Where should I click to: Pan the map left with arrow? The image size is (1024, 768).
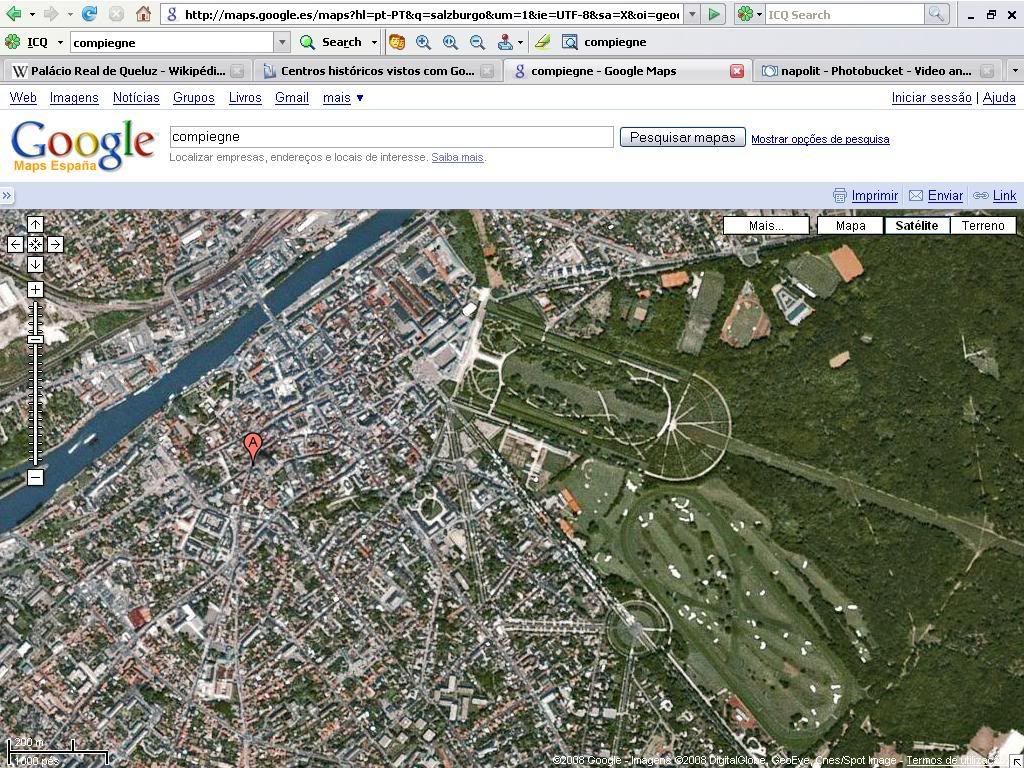click(x=15, y=244)
